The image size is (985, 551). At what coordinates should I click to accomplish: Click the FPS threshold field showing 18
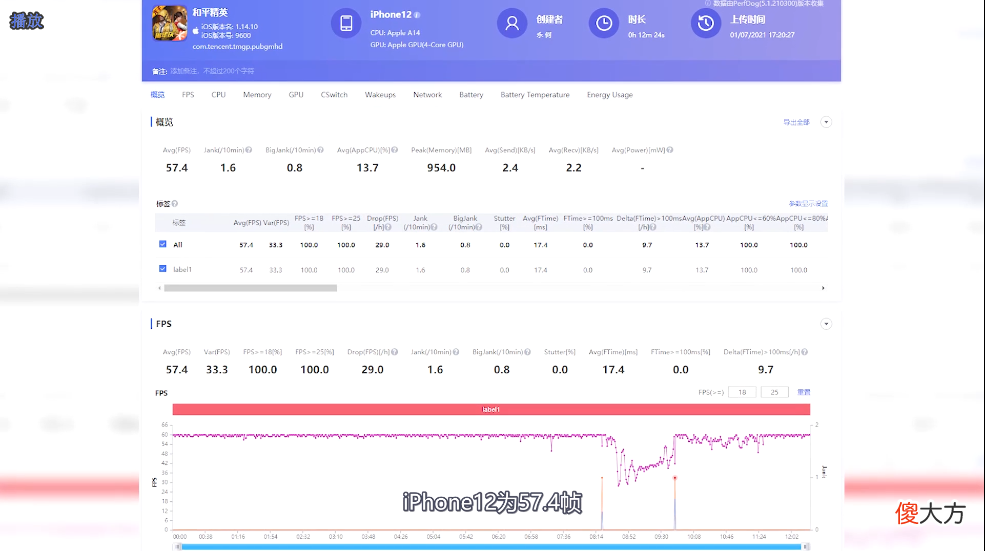pyautogui.click(x=742, y=392)
